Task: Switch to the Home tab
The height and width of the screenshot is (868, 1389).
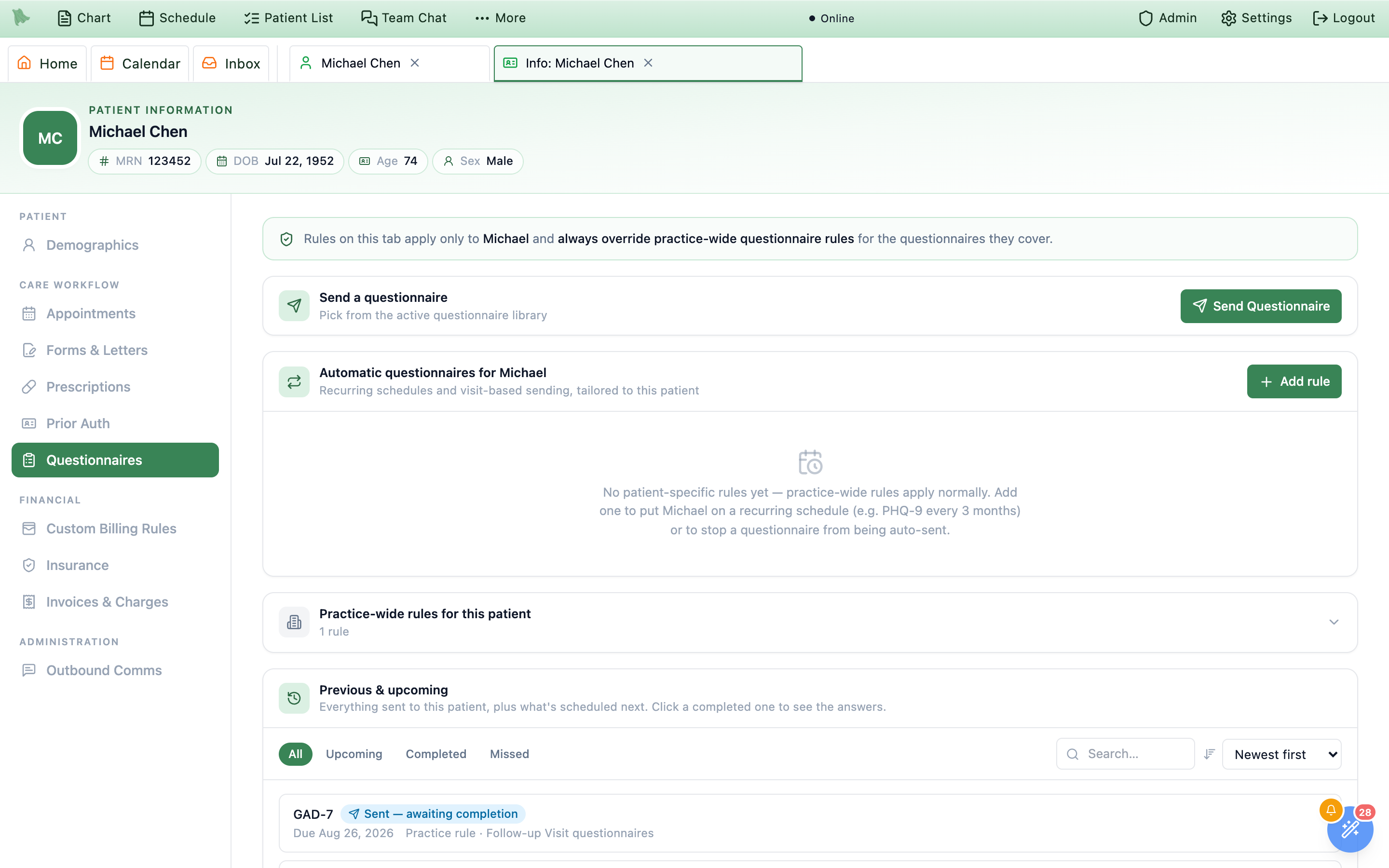Action: pyautogui.click(x=47, y=63)
